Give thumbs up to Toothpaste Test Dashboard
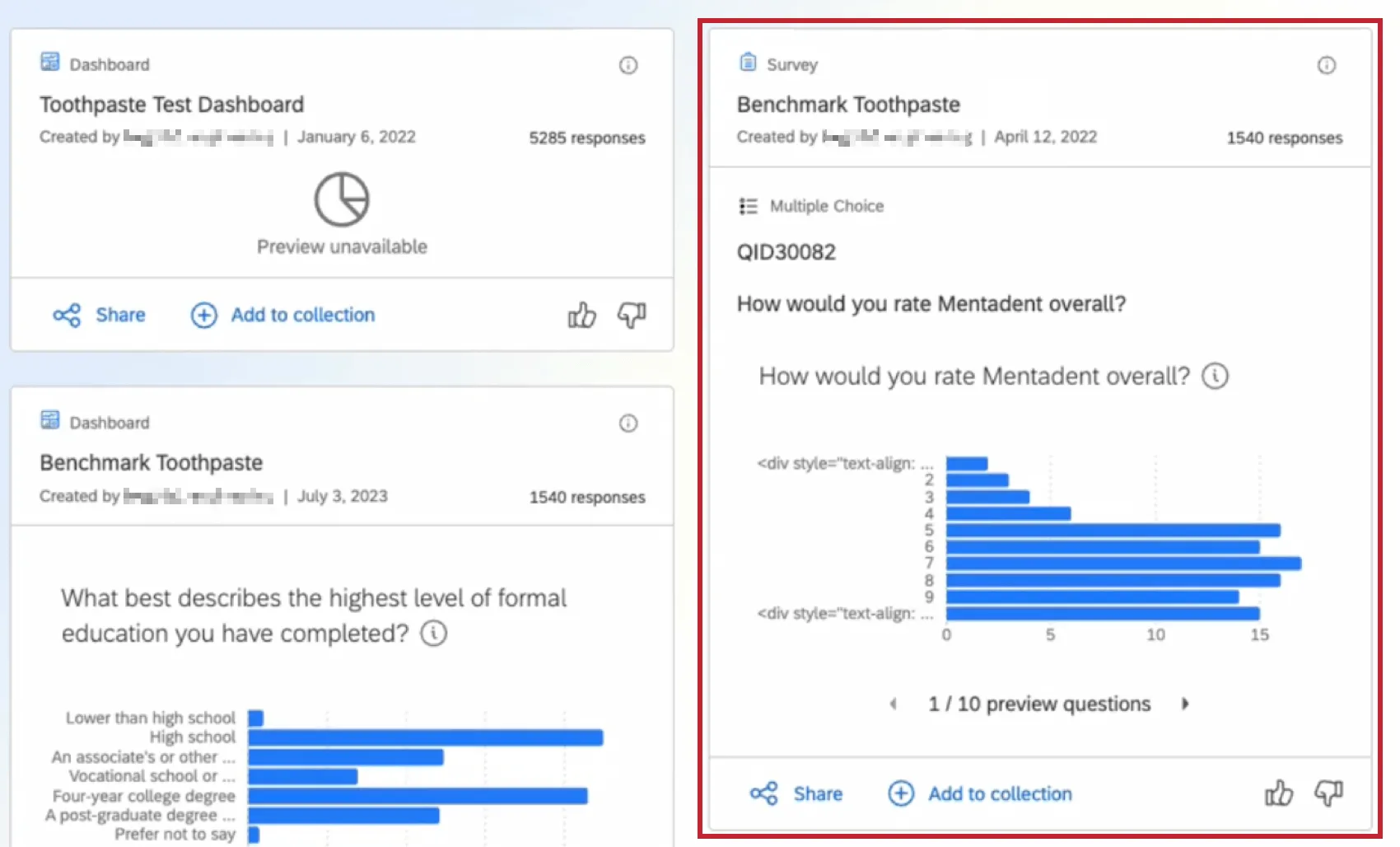1400x847 pixels. click(x=581, y=315)
